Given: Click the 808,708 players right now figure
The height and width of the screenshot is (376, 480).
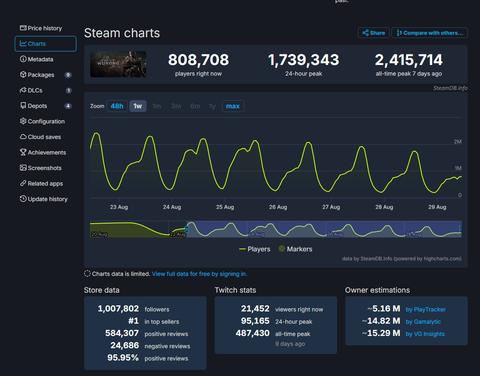Looking at the screenshot, I should click(x=198, y=60).
